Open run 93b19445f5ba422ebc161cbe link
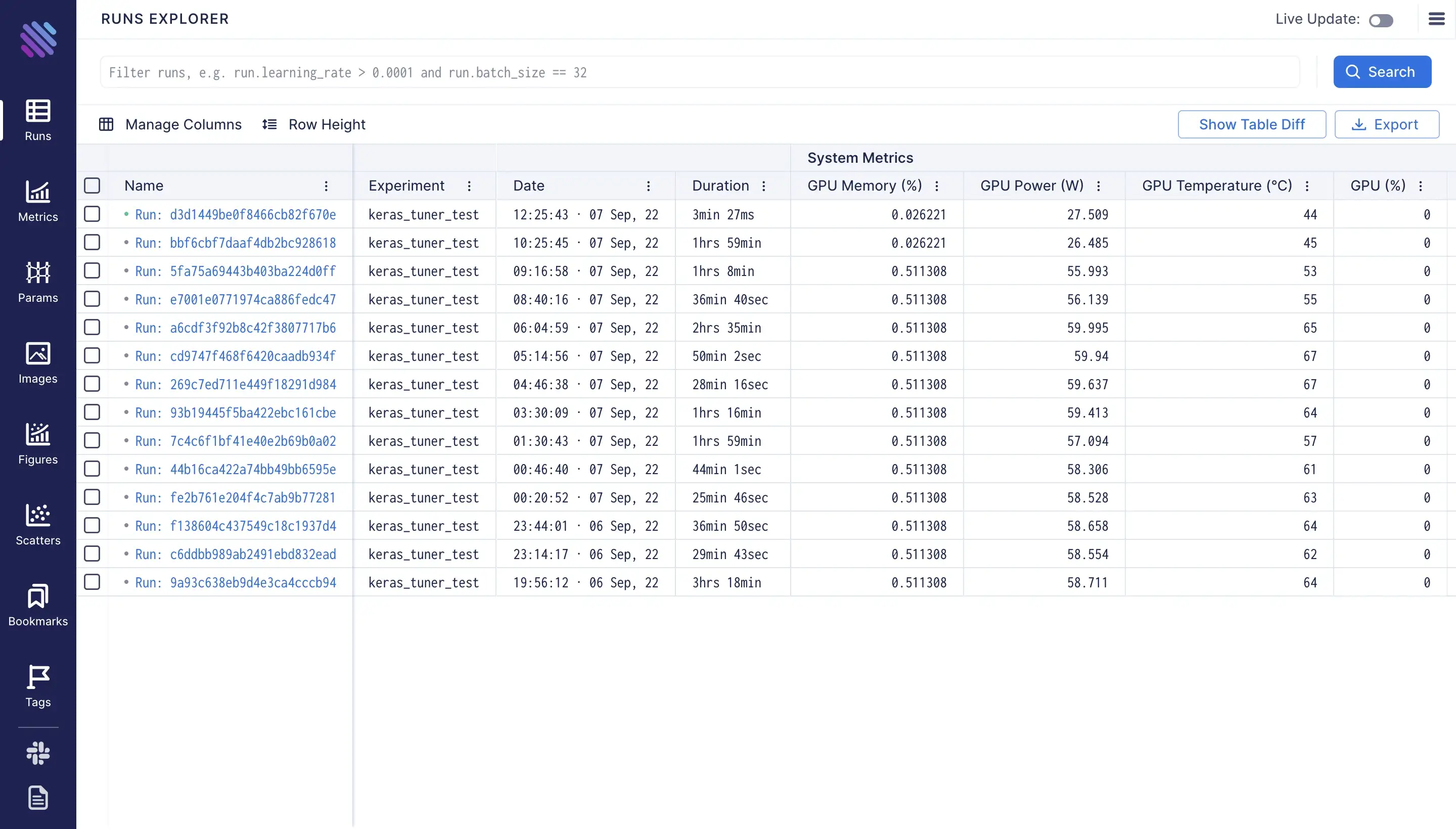Screen dimensions: 1456x829 235,413
